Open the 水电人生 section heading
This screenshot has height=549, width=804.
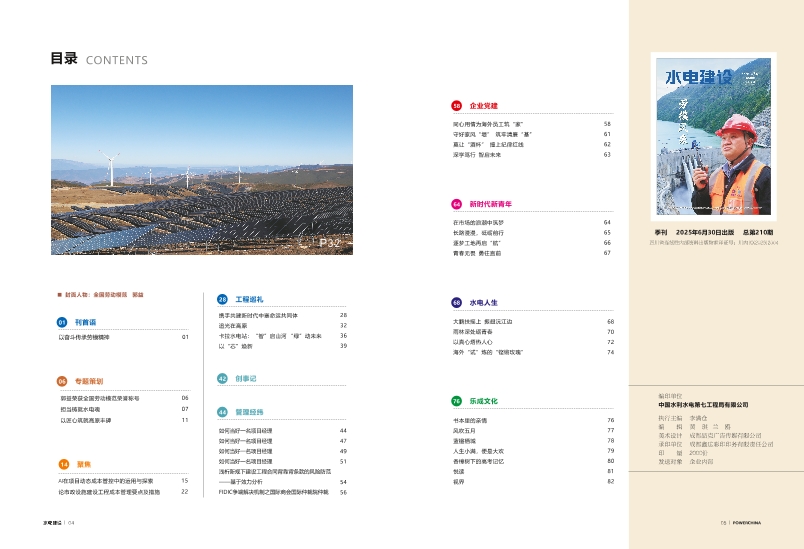pyautogui.click(x=484, y=301)
